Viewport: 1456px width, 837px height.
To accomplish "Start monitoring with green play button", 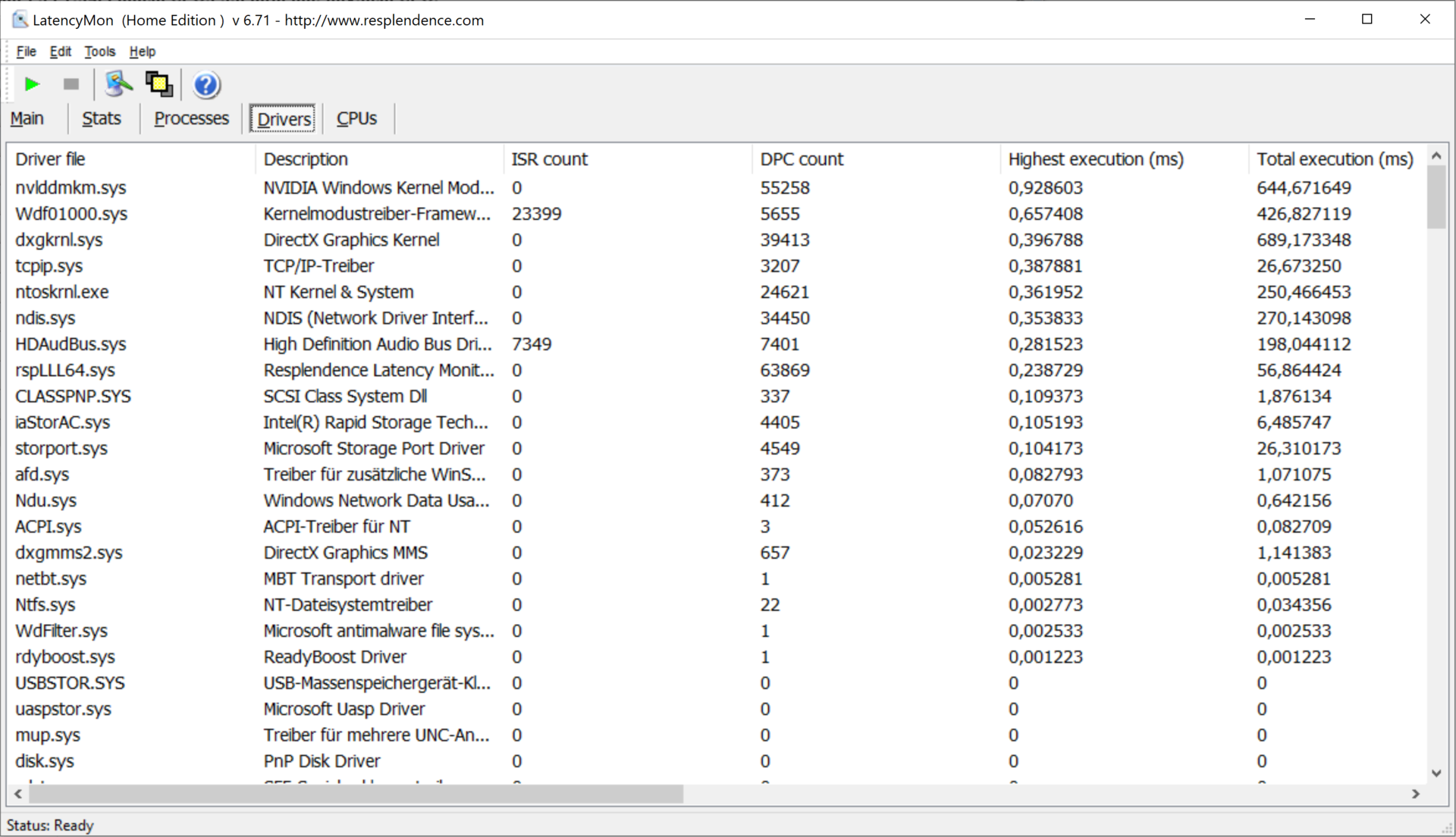I will [x=32, y=84].
